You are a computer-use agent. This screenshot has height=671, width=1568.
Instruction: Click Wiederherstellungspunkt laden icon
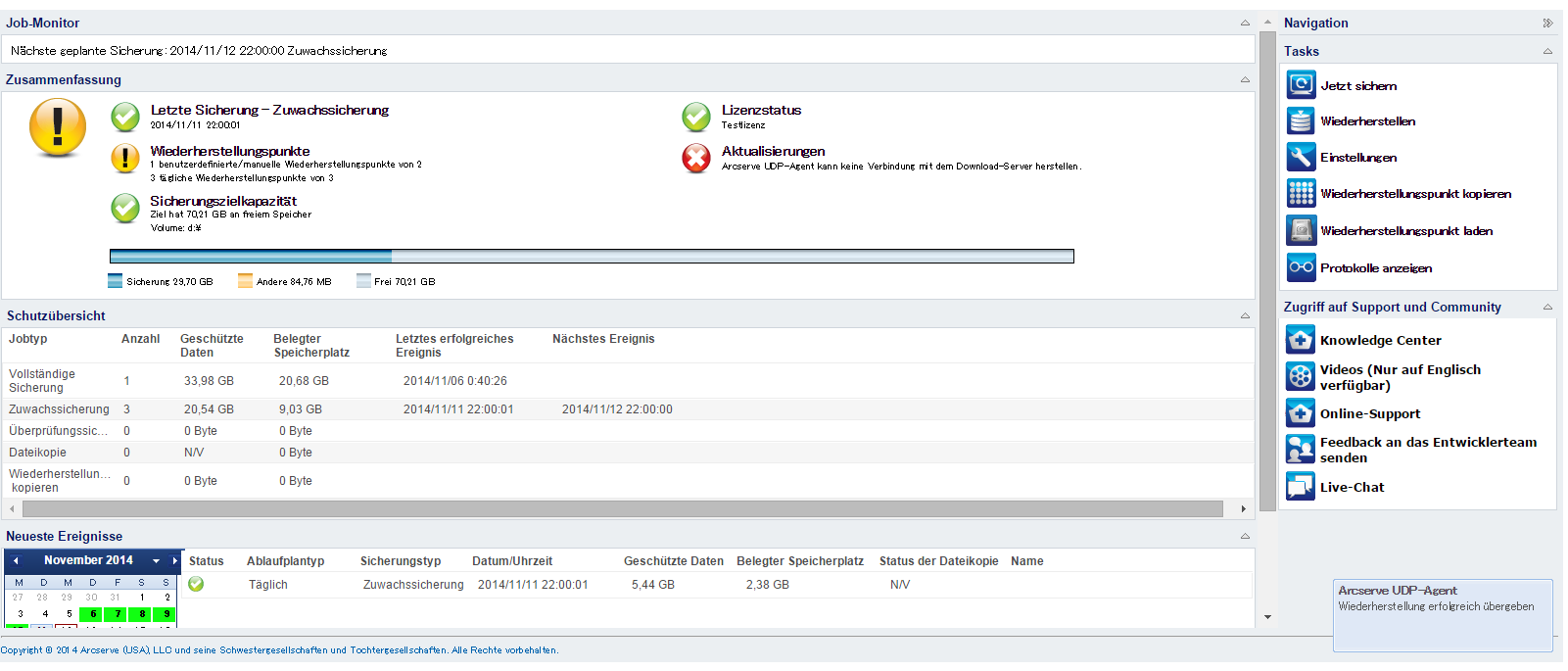pyautogui.click(x=1301, y=230)
